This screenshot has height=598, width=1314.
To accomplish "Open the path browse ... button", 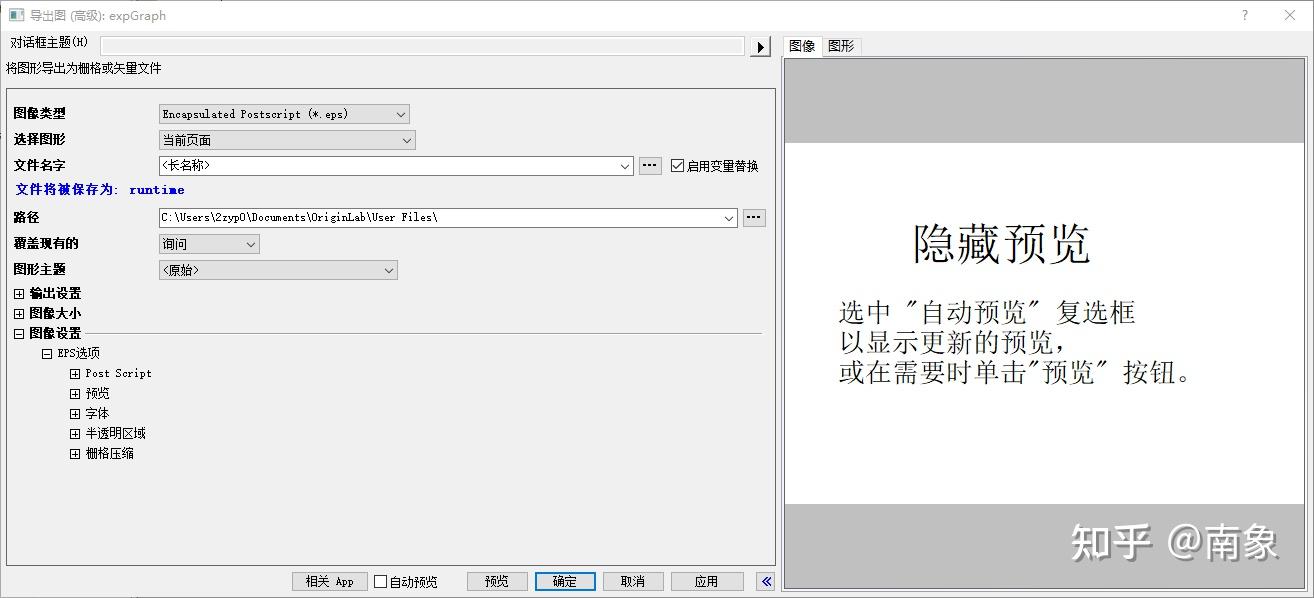I will pos(754,217).
